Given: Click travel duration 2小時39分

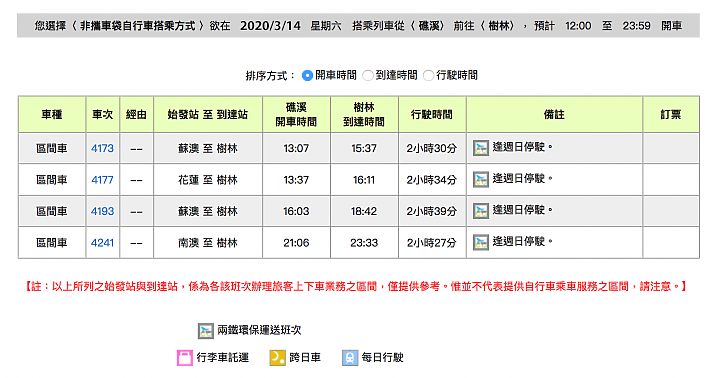Looking at the screenshot, I should click(432, 211).
